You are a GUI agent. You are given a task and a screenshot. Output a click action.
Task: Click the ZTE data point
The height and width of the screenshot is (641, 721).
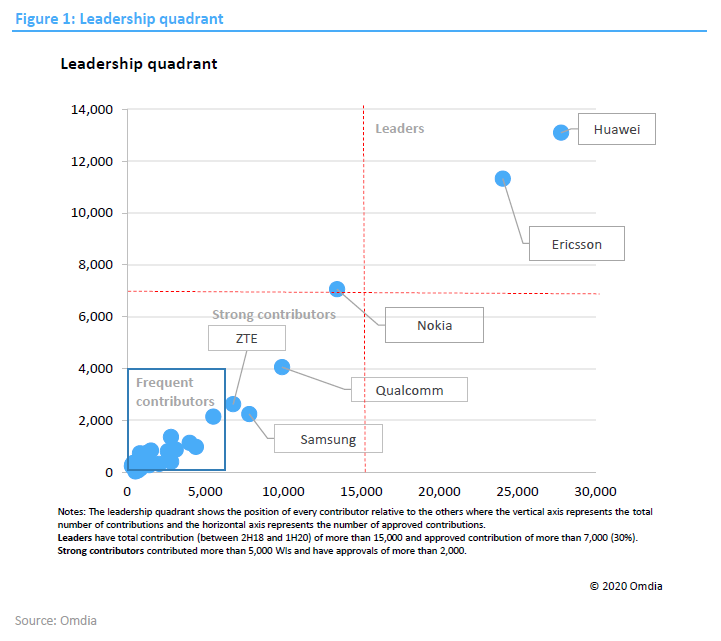(233, 404)
